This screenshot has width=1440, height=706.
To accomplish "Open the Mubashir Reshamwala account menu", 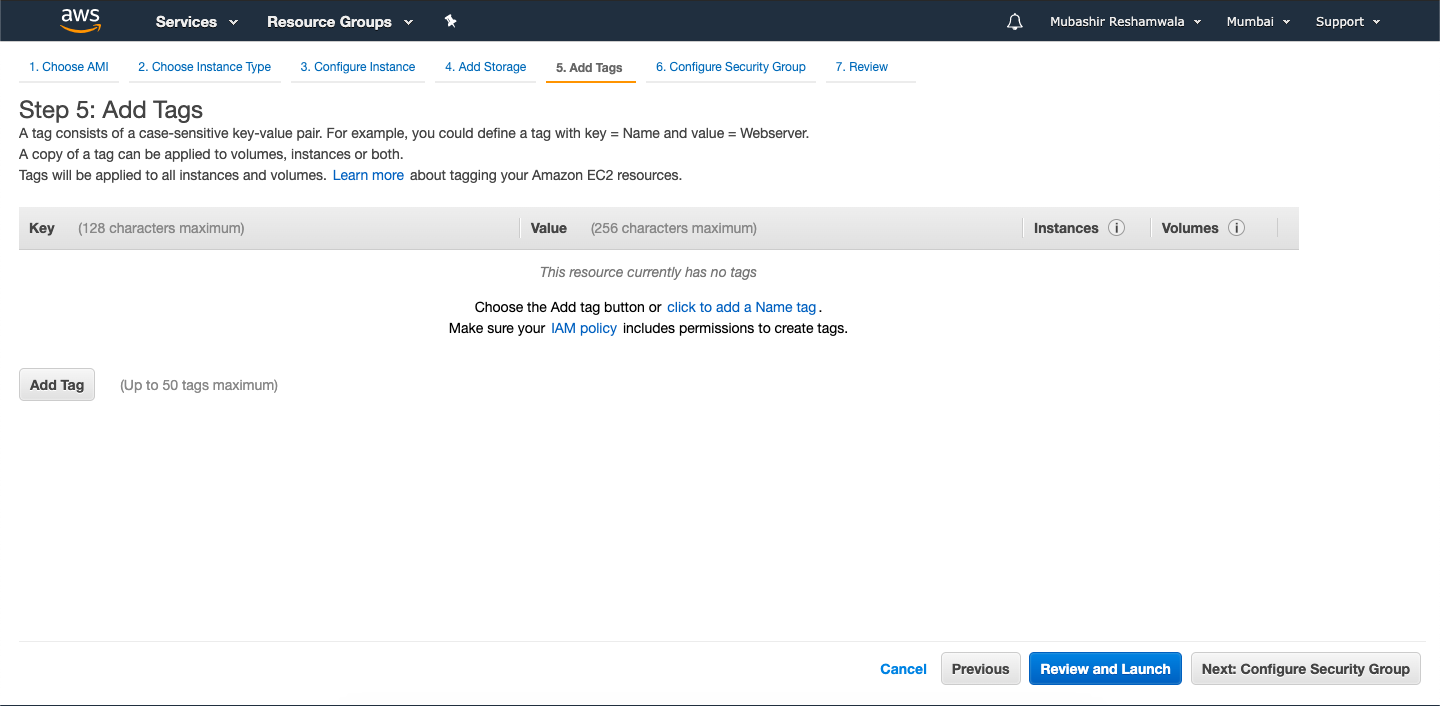I will (x=1125, y=21).
